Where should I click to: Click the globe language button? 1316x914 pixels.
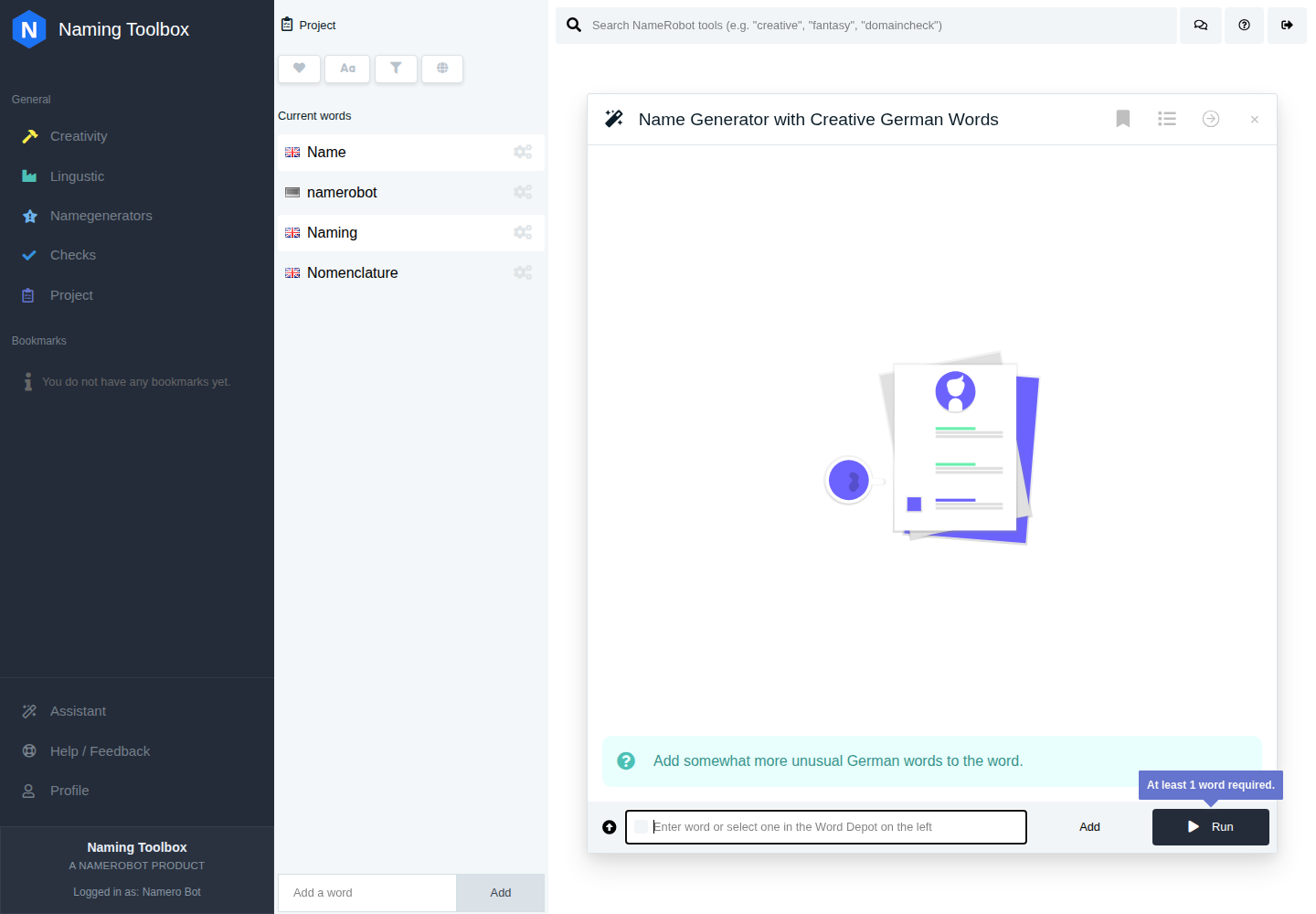[442, 69]
